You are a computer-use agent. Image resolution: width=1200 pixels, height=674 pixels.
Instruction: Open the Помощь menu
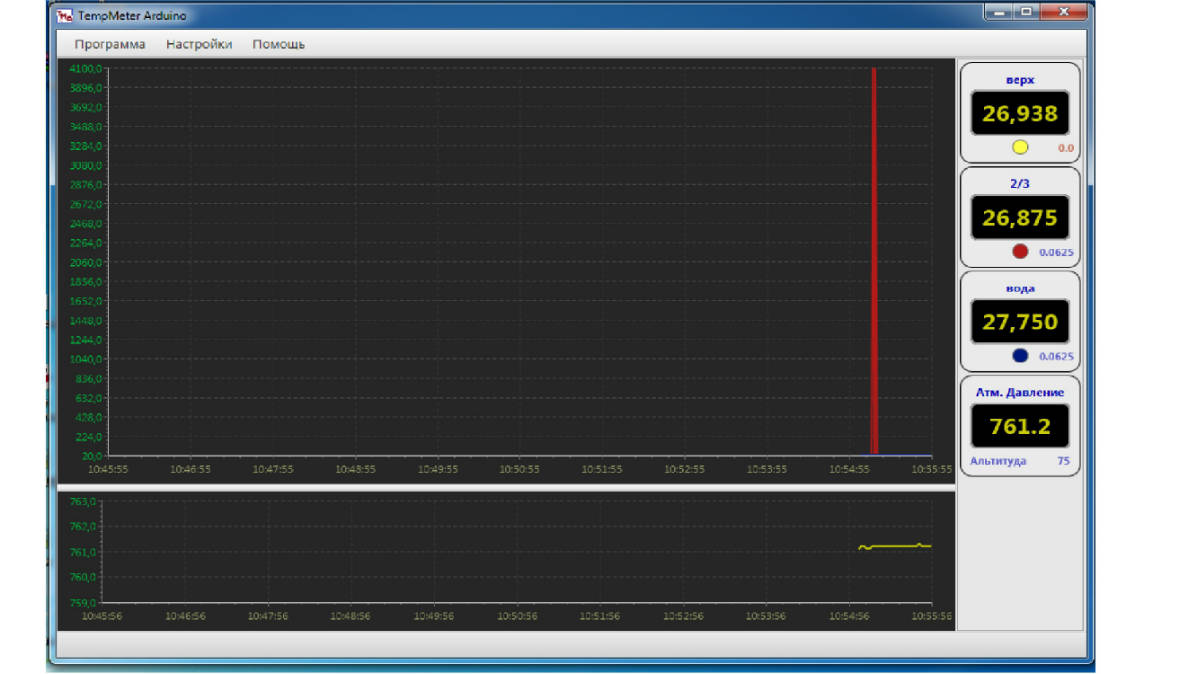point(279,44)
